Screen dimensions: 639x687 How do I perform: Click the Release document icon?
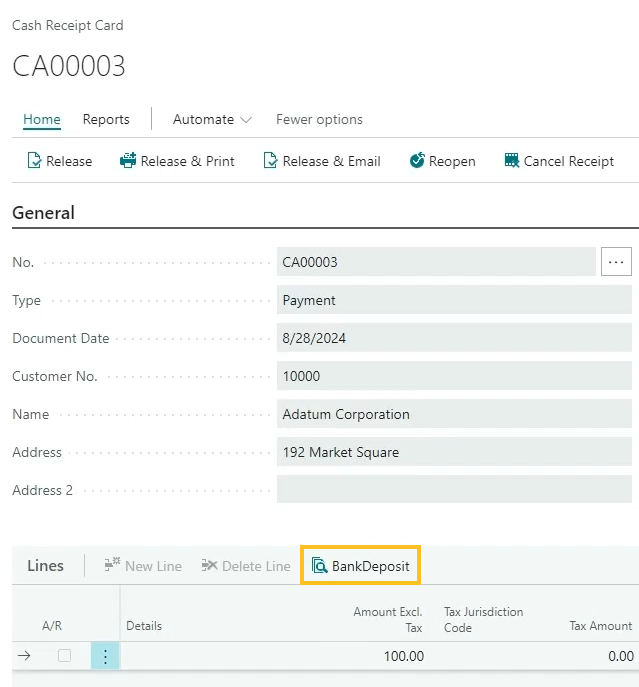pyautogui.click(x=34, y=161)
